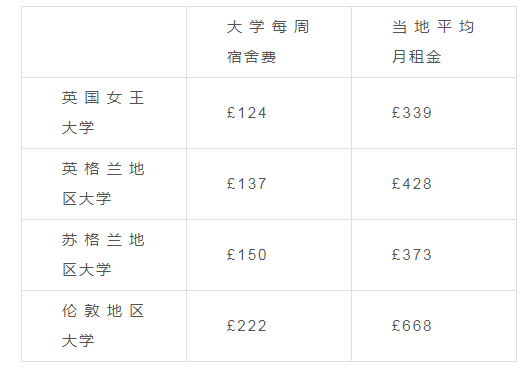Select the 英国女王大学 row label
Screen dimensions: 531x375
[x=103, y=113]
